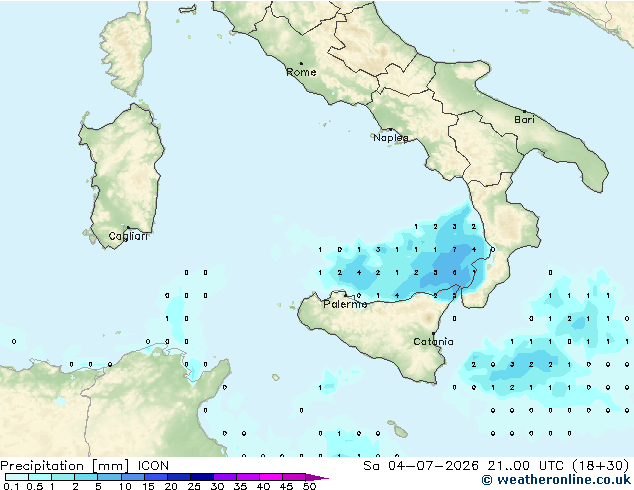
Task: Click the legend swatch between 40 and 45
Action: point(271,477)
